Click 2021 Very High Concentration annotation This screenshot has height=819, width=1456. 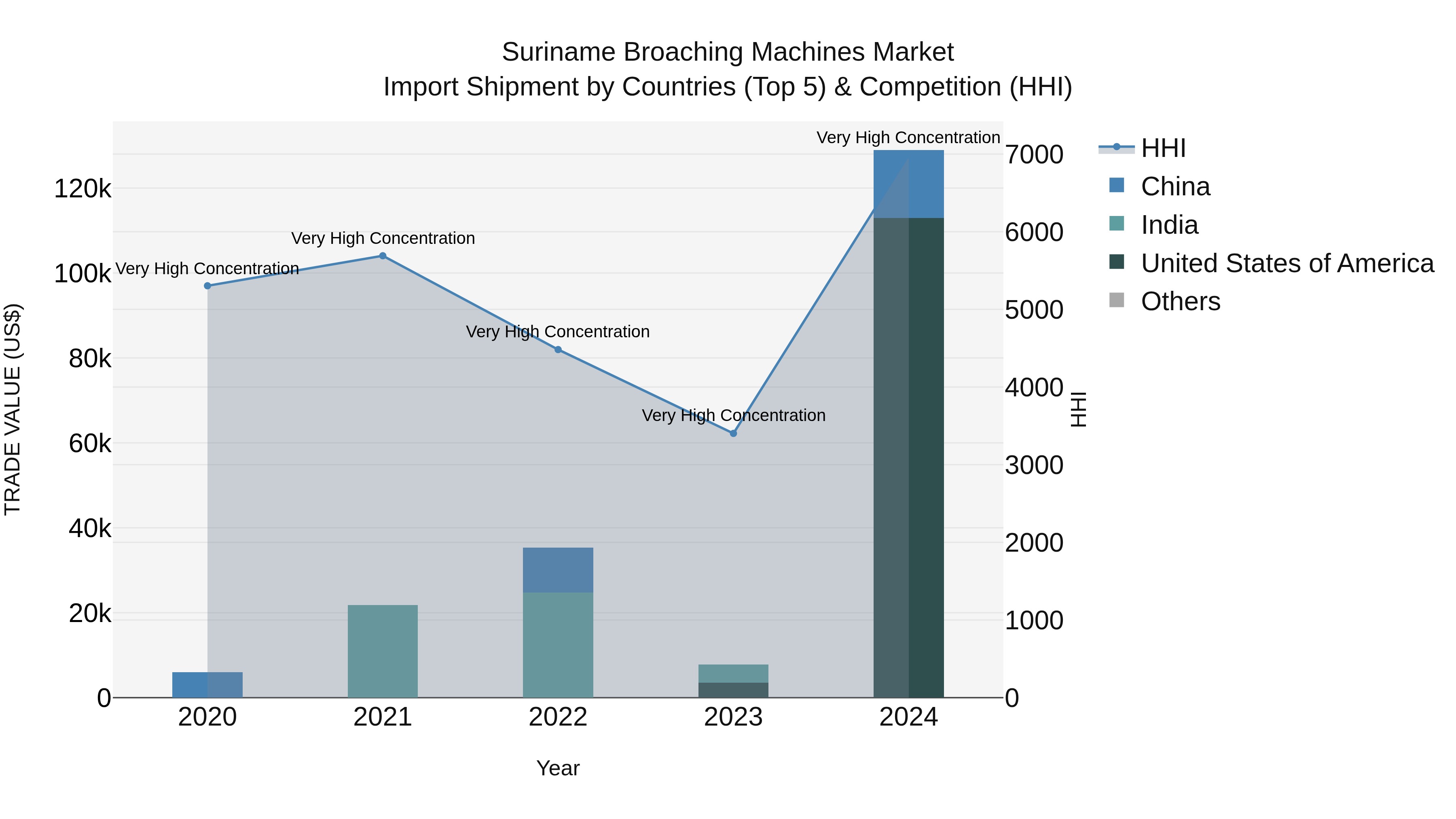click(383, 239)
